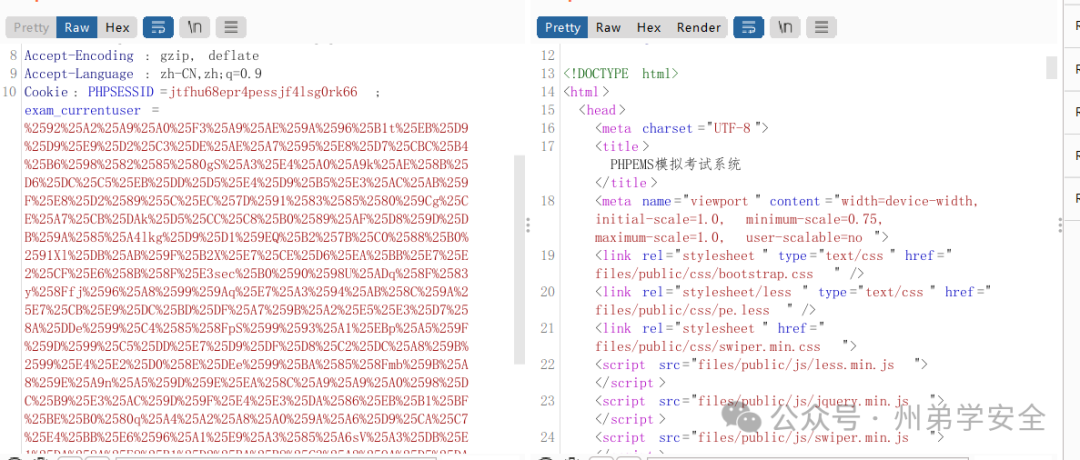The height and width of the screenshot is (460, 1080).
Task: Click the swiper.min.css file path
Action: (x=708, y=347)
